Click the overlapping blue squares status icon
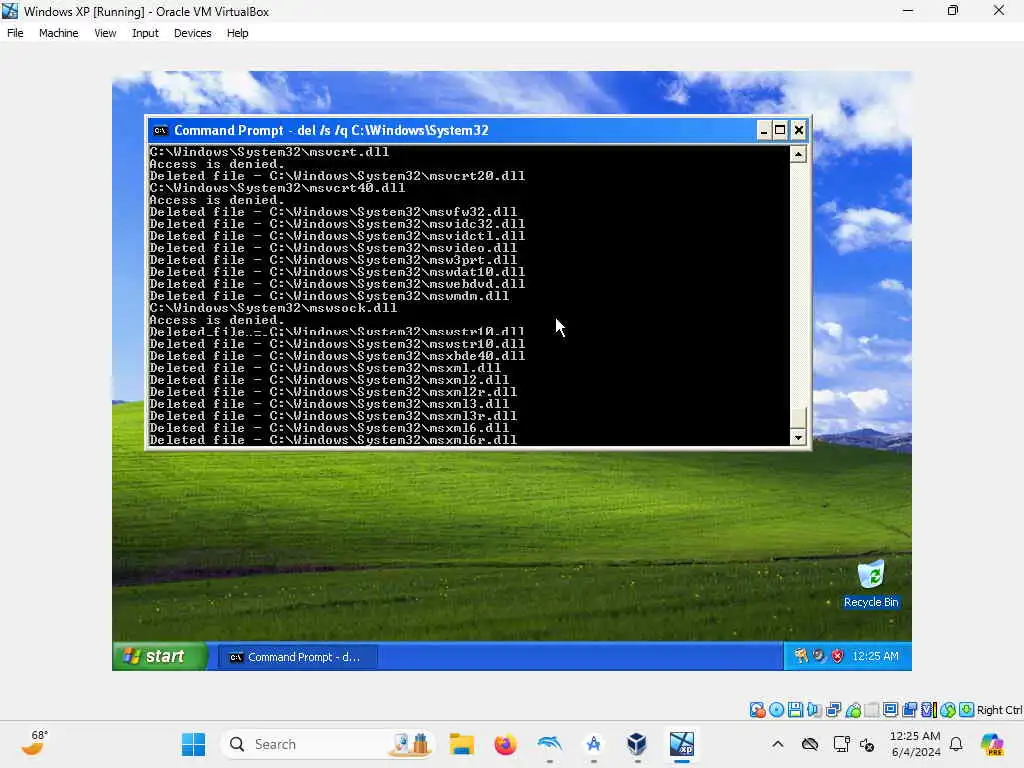This screenshot has width=1024, height=768. coord(910,709)
